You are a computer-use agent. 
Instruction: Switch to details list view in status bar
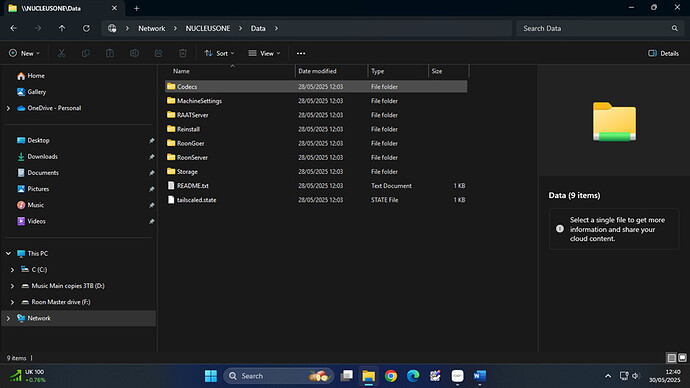pyautogui.click(x=672, y=358)
